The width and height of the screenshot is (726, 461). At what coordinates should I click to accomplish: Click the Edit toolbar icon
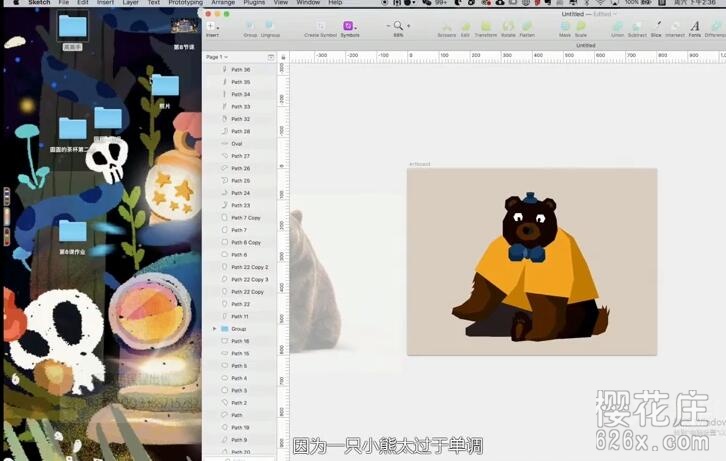pyautogui.click(x=466, y=27)
